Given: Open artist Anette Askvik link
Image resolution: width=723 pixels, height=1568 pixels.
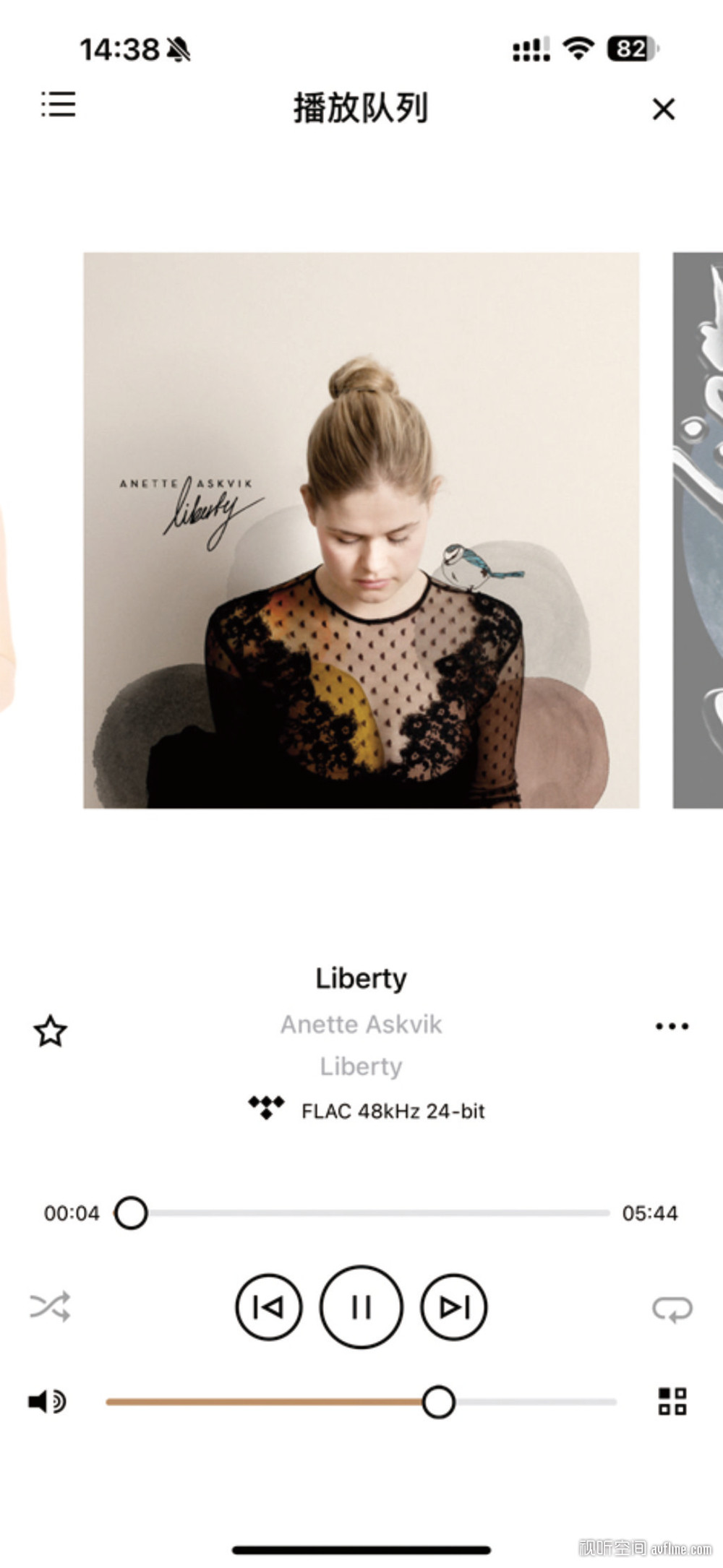Looking at the screenshot, I should pos(361,1024).
